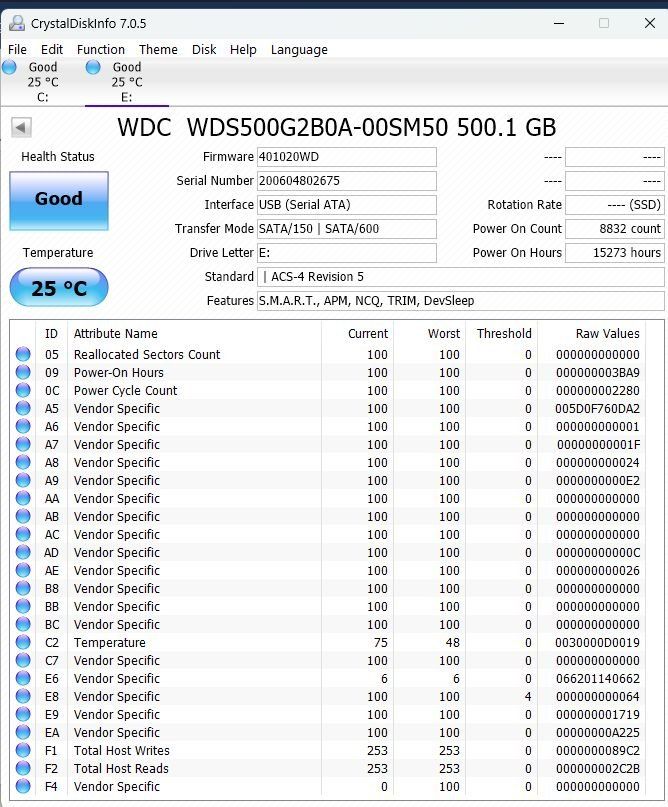
Task: Open the Edit menu
Action: tap(52, 49)
